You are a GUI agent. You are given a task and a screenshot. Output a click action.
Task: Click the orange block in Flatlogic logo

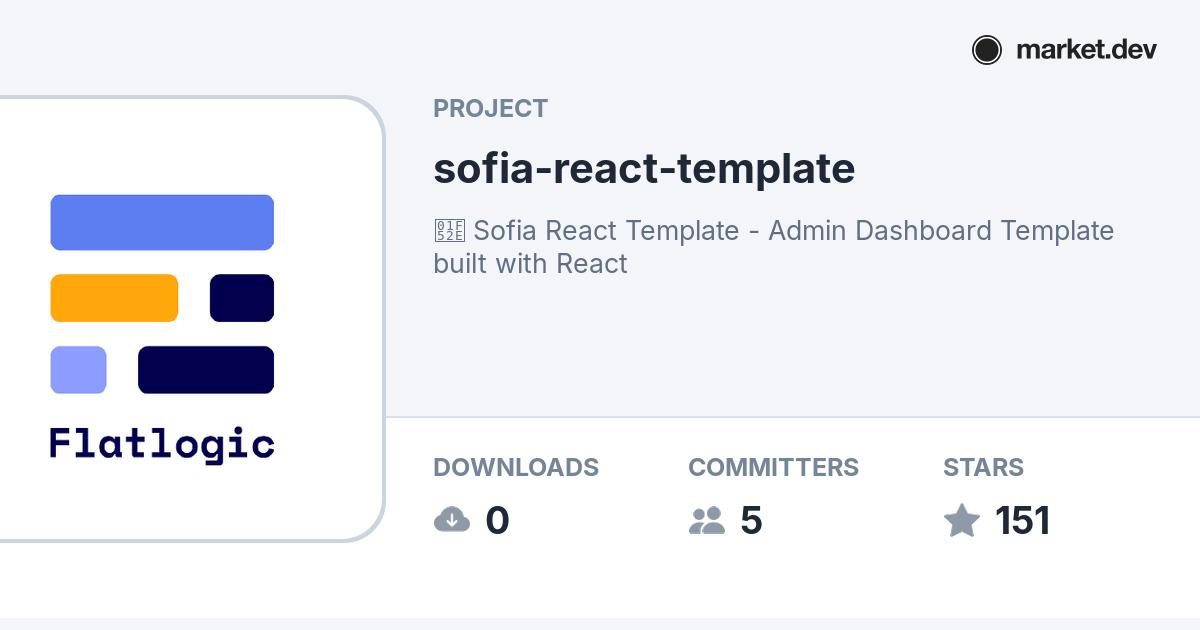[x=114, y=298]
